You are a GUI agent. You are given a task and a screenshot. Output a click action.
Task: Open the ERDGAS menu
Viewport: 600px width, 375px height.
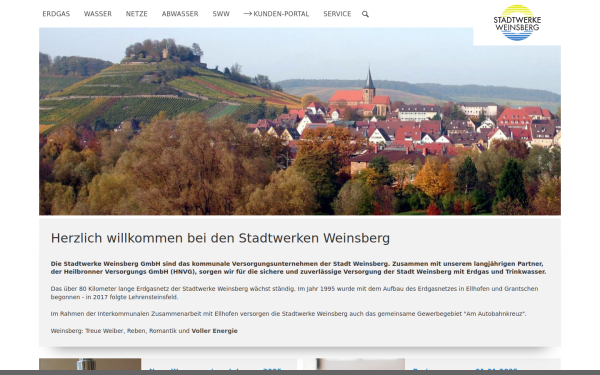coord(56,14)
